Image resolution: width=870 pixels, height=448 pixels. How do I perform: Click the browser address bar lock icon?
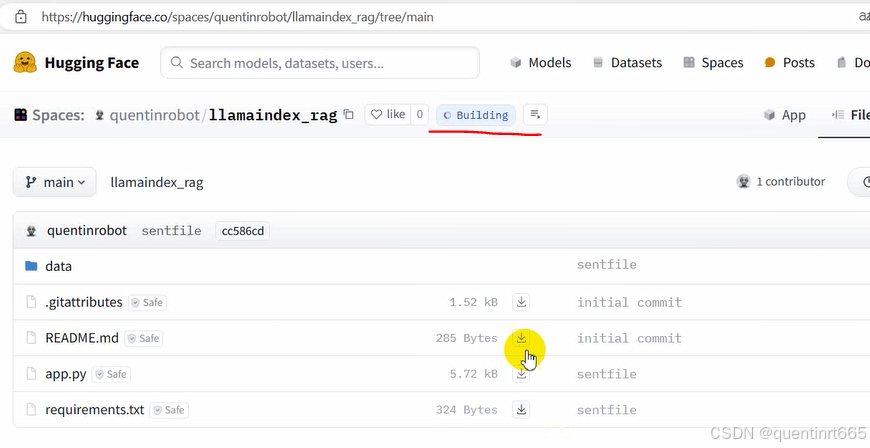point(21,17)
